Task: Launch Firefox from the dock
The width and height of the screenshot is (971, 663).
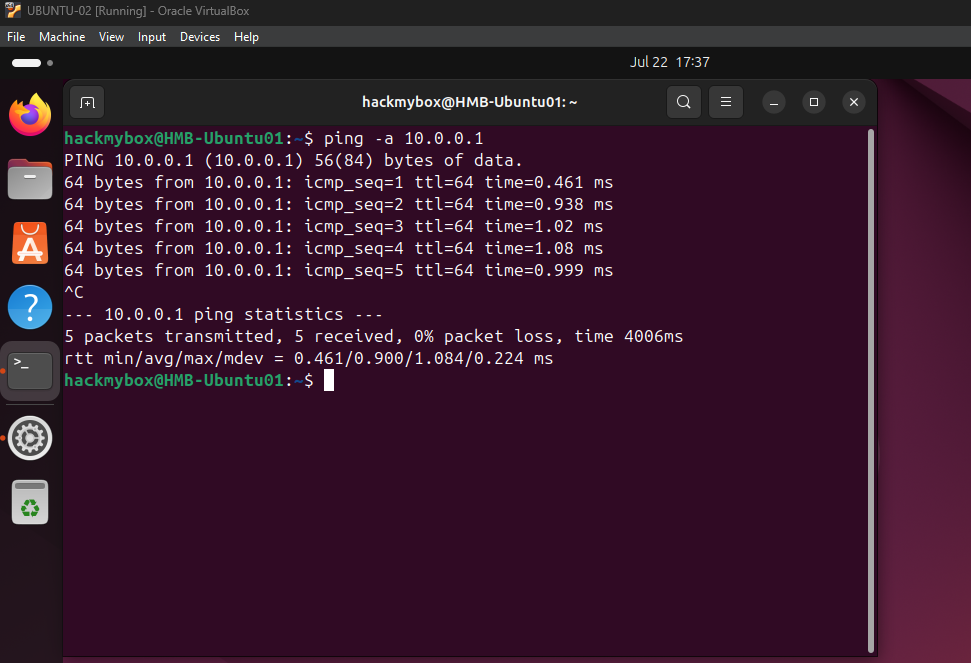Action: click(x=30, y=116)
